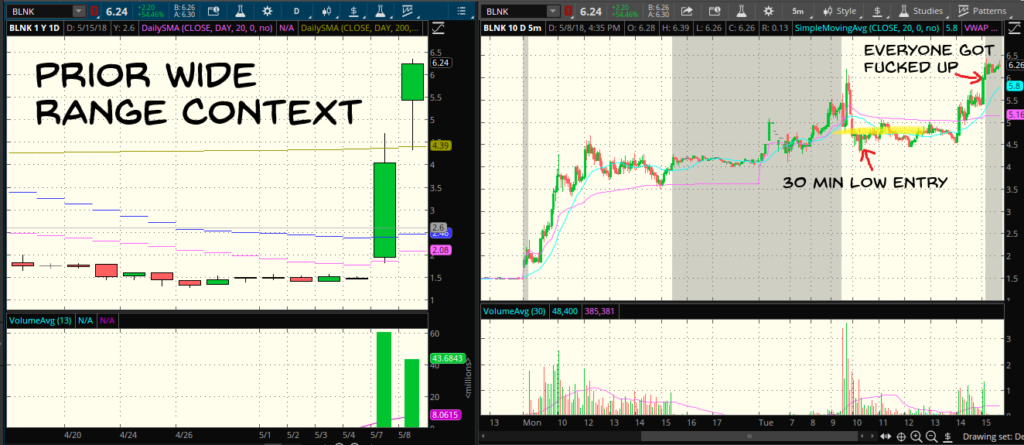This screenshot has height=445, width=1024.
Task: Open left chart flask analysis icon
Action: (x=240, y=11)
